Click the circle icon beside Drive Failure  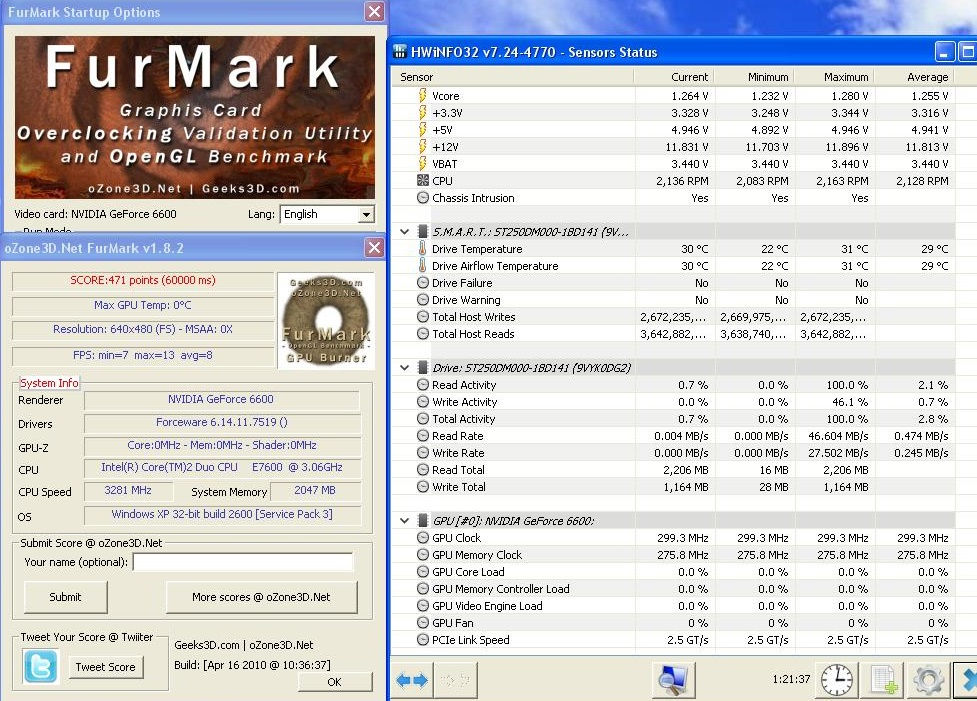point(422,283)
